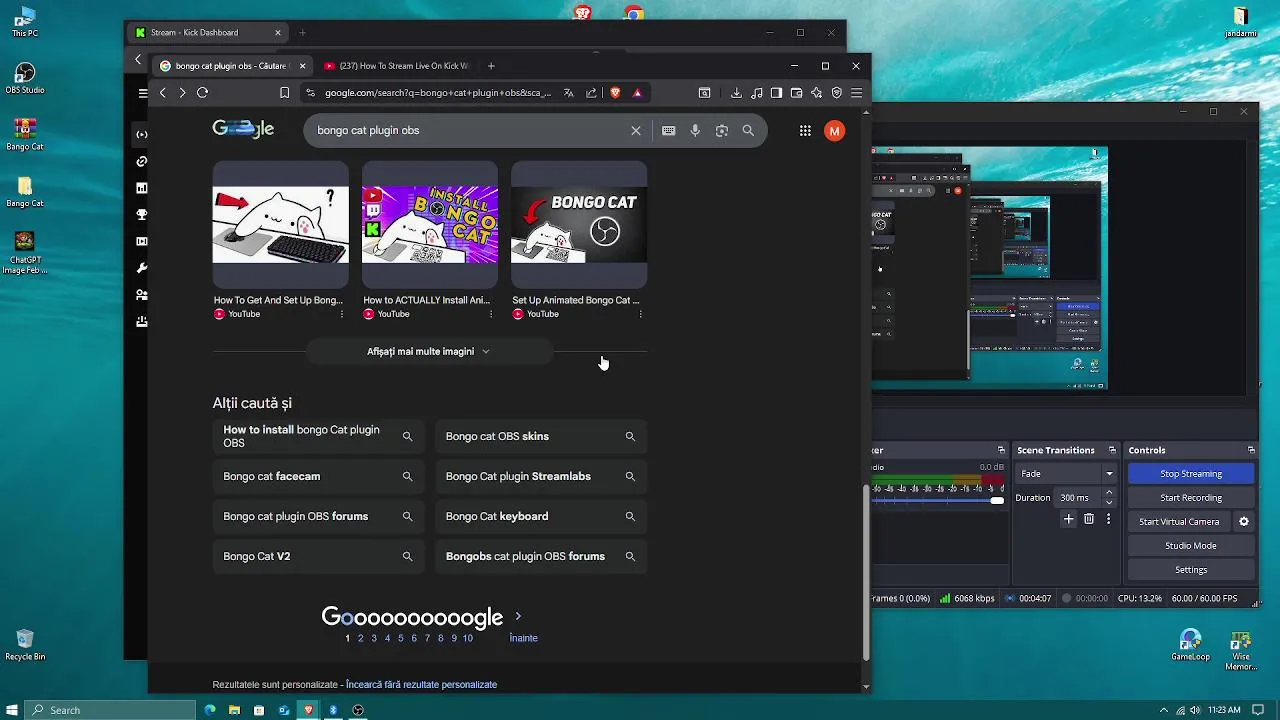Remove transition with trash icon in OBS
Viewport: 1280px width, 720px height.
click(x=1089, y=519)
